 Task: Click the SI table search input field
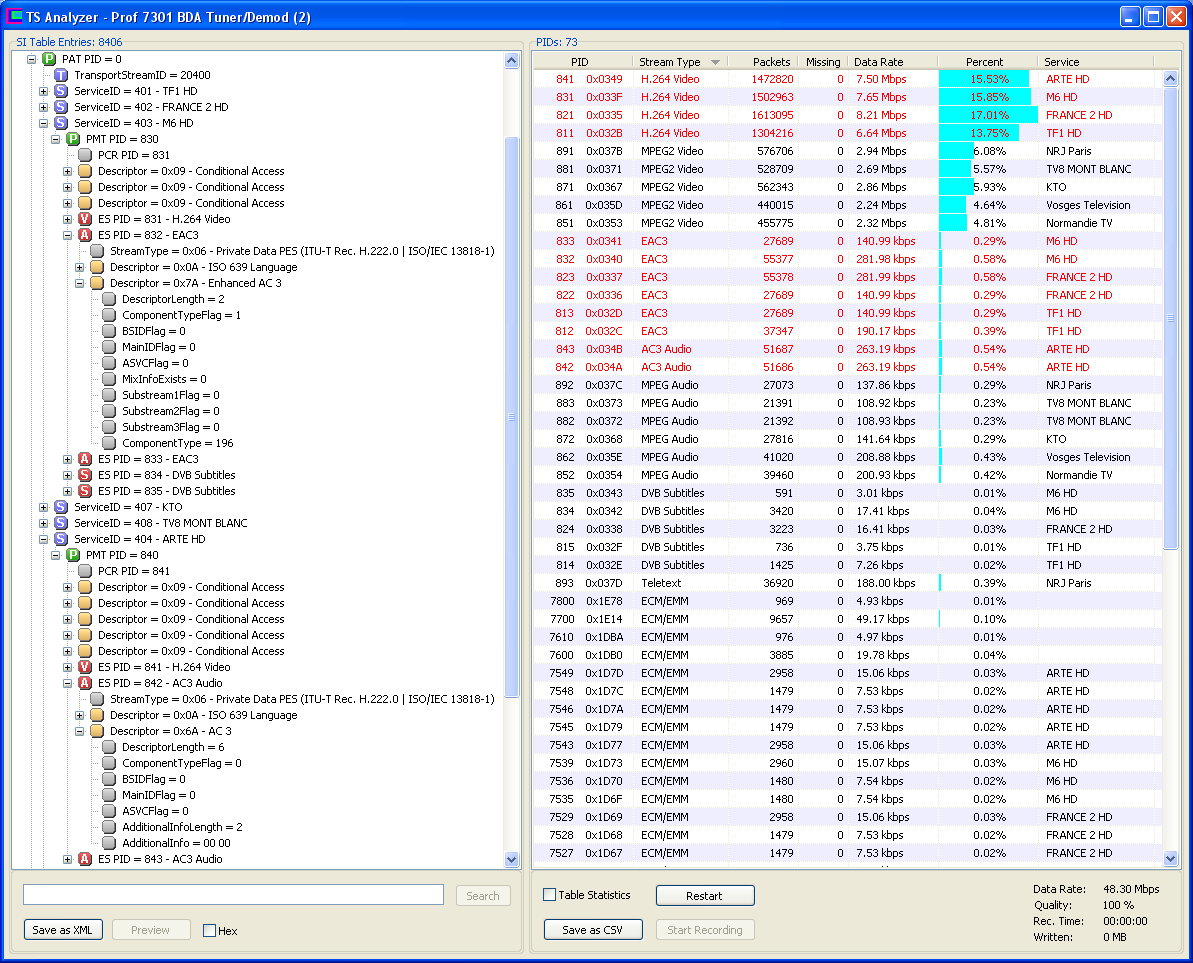(x=233, y=894)
